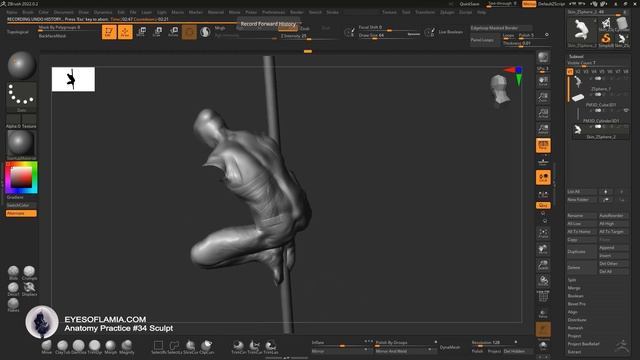Open the Dots stroke selector
This screenshot has height=360, width=640.
coord(21,96)
